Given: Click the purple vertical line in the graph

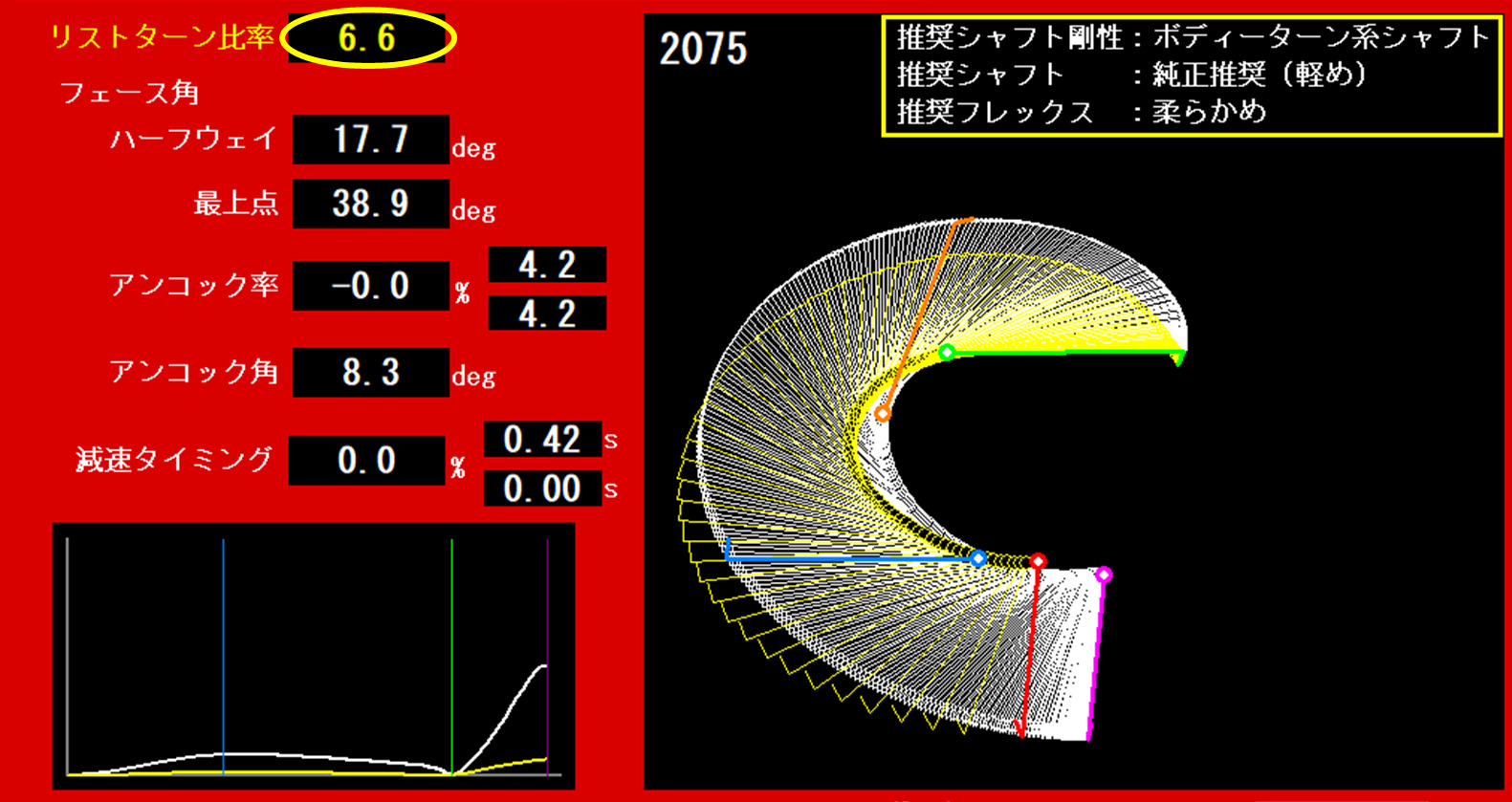Looking at the screenshot, I should pyautogui.click(x=547, y=657).
